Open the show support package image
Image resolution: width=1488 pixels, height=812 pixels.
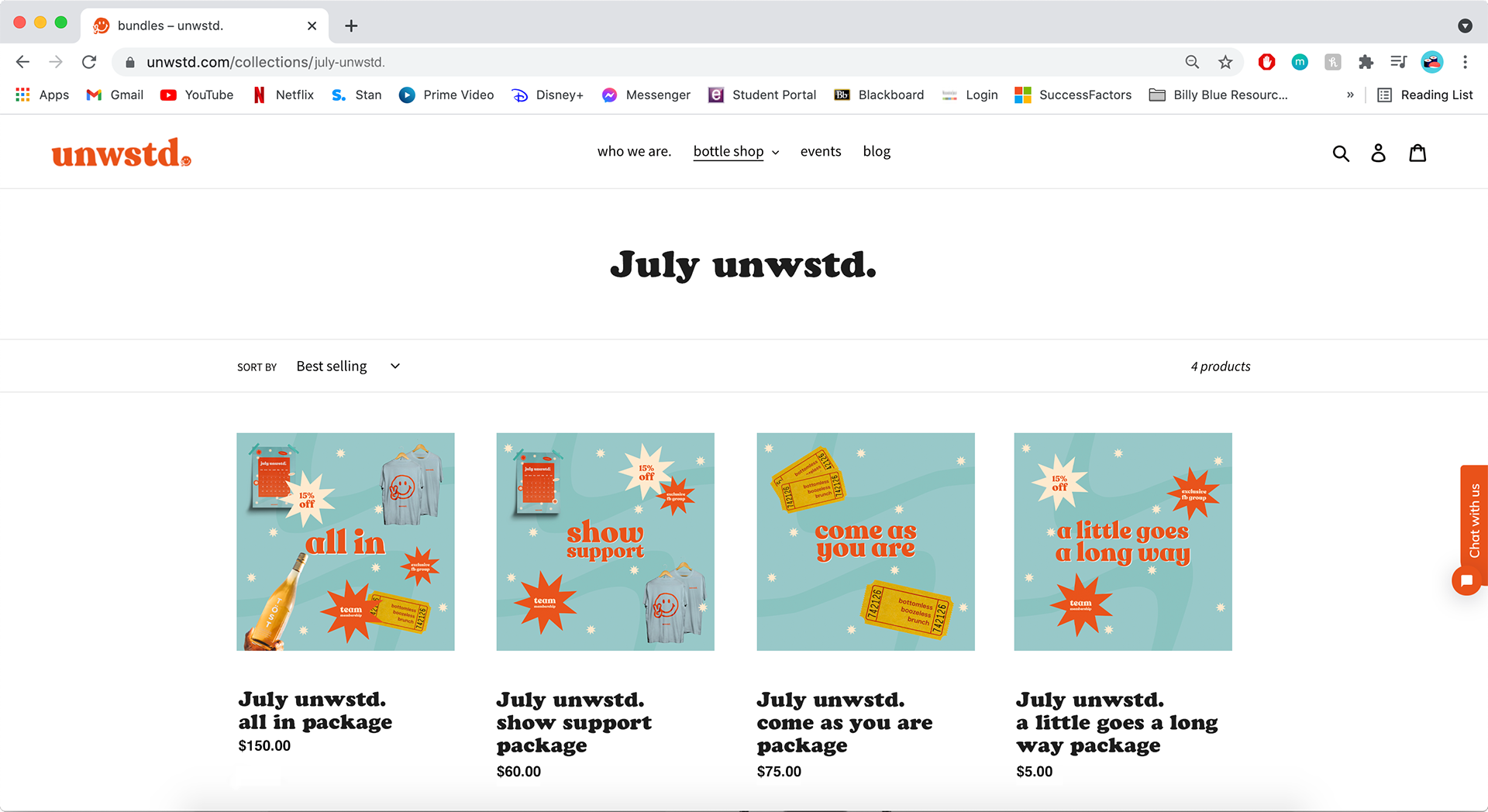click(605, 542)
